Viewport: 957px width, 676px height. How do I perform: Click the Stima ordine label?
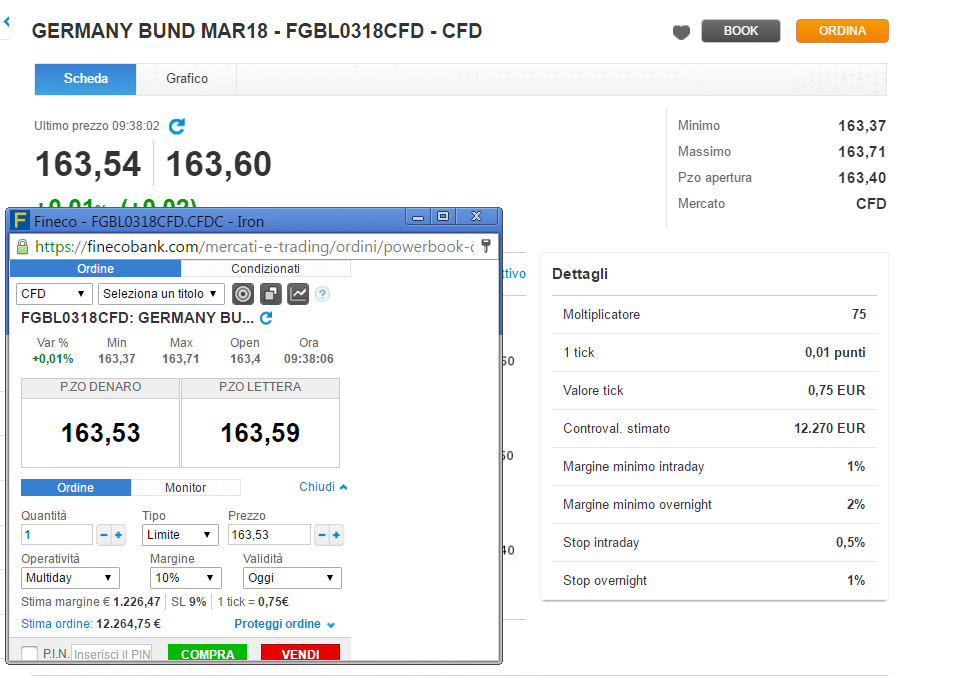point(57,624)
